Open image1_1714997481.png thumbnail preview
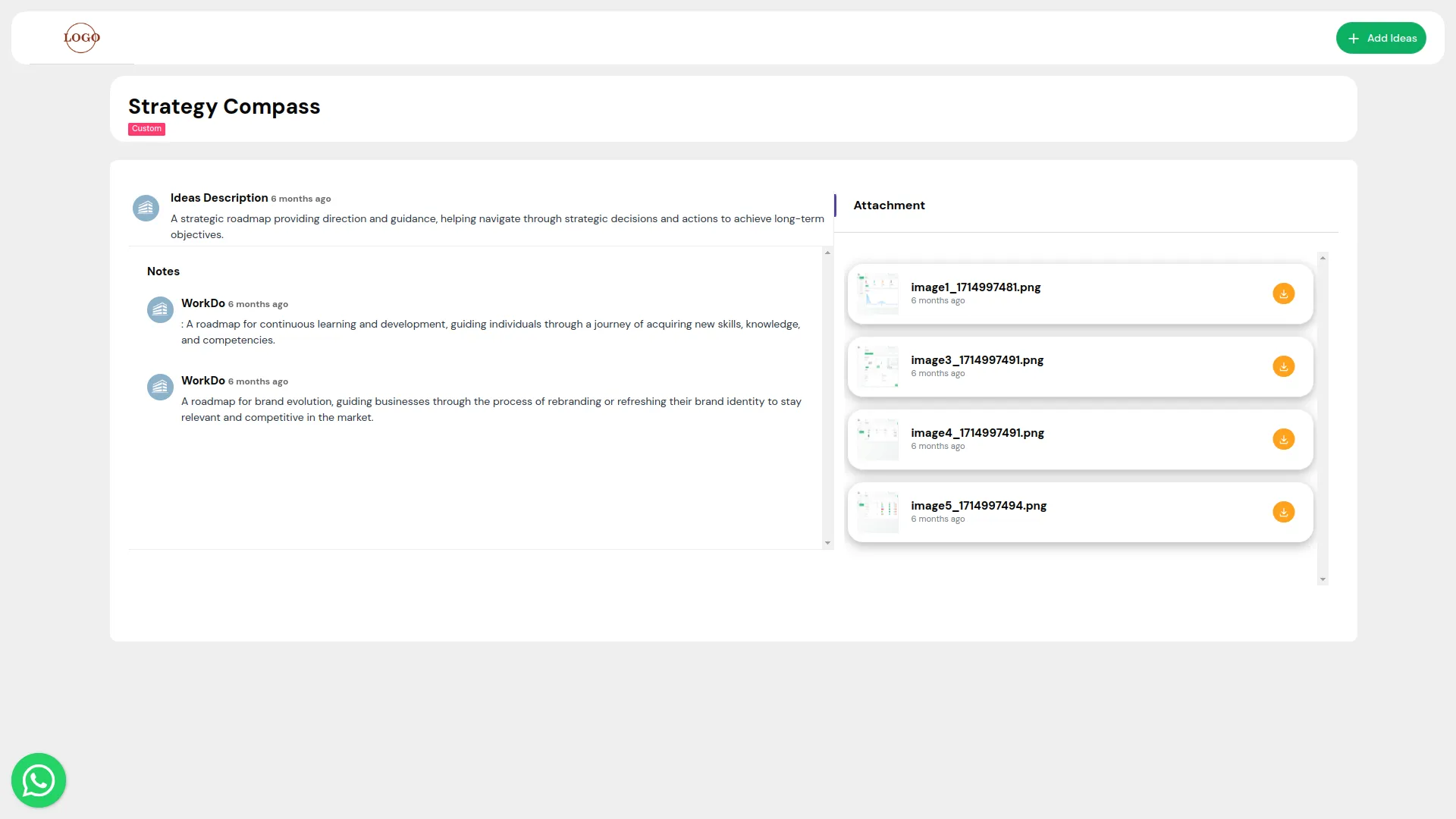 click(877, 293)
